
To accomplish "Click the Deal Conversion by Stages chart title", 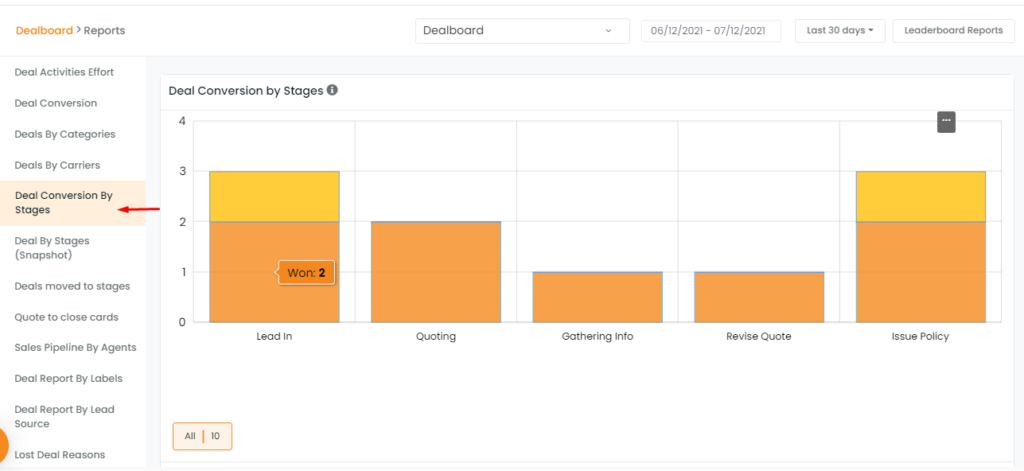I will pos(246,91).
